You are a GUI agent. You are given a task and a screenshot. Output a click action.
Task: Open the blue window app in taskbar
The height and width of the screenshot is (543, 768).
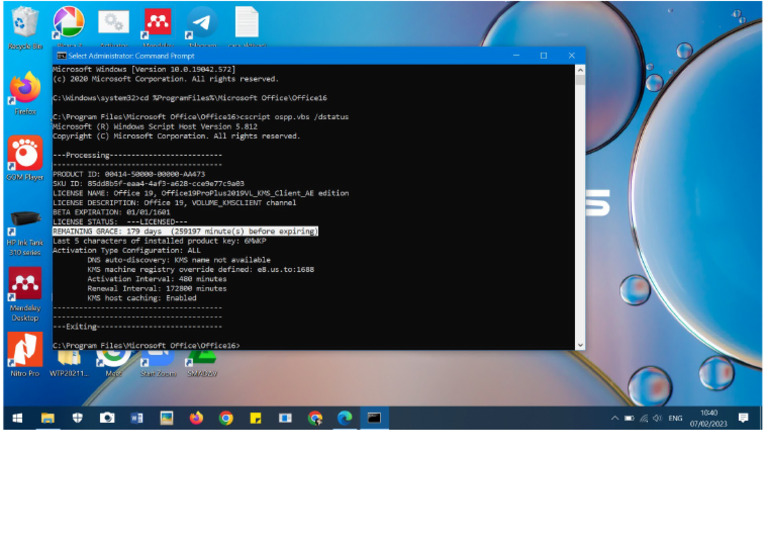[x=285, y=418]
